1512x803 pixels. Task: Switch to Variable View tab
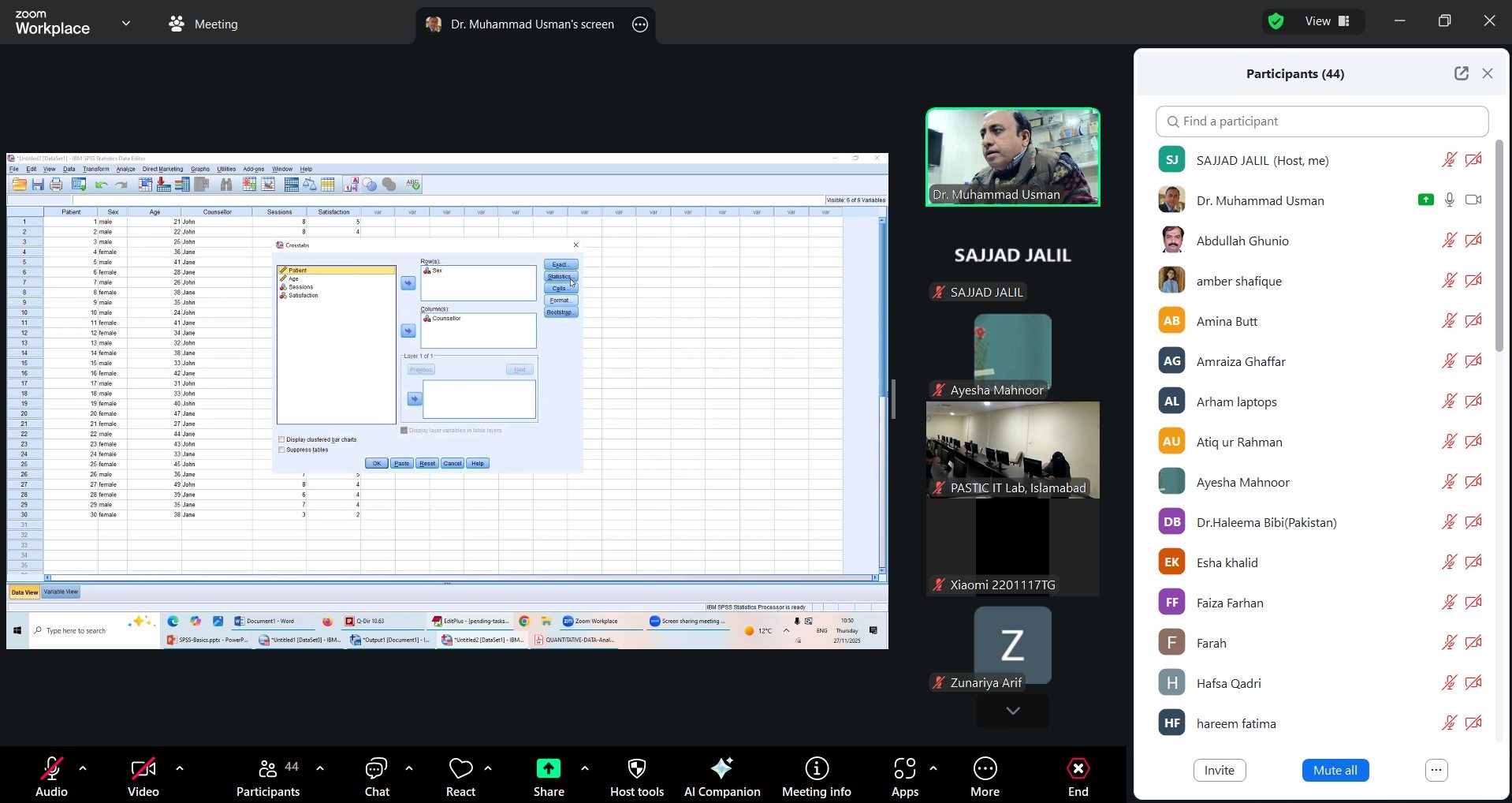coord(61,592)
